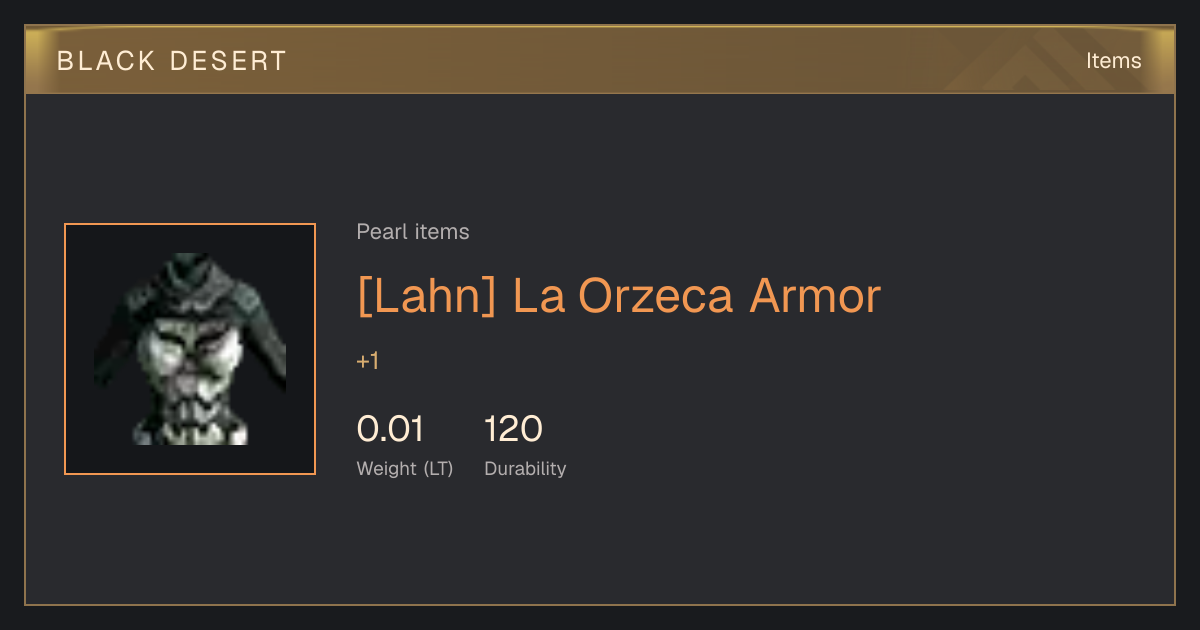Click the word Pearl in category text
The height and width of the screenshot is (630, 1200).
click(377, 232)
